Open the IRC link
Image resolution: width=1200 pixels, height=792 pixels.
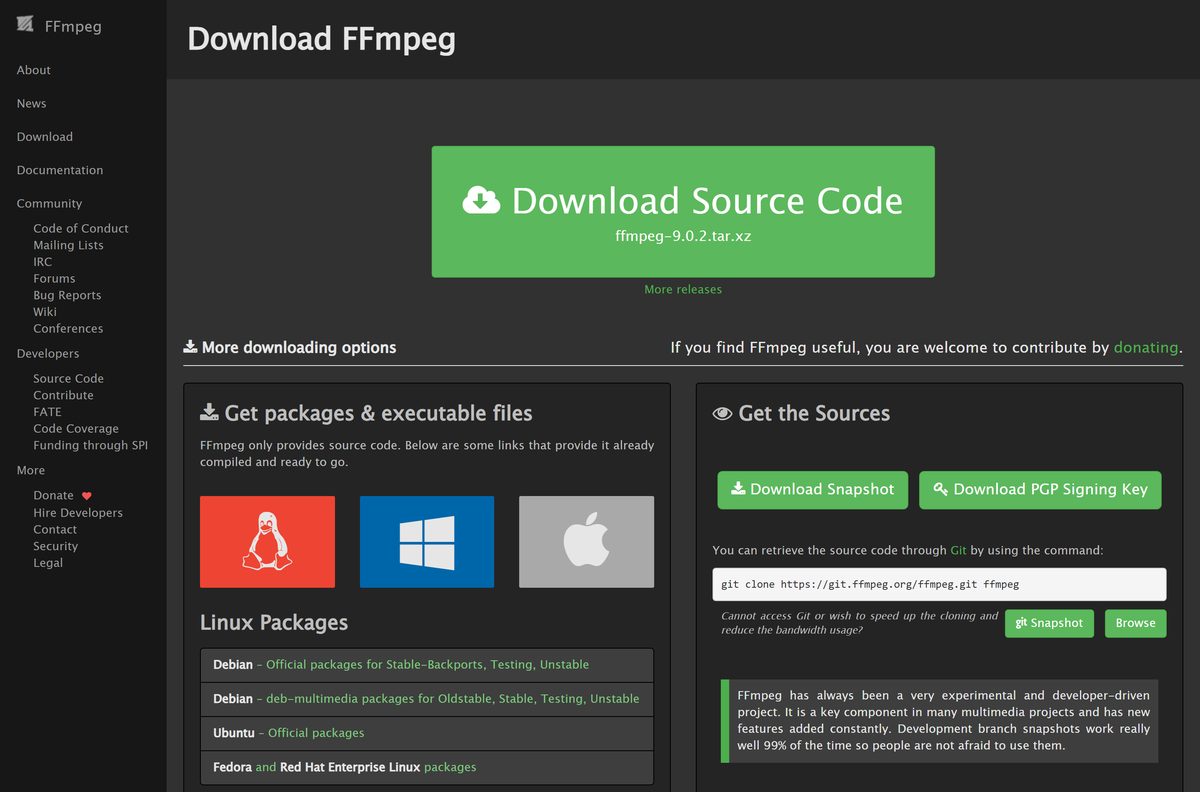point(42,262)
